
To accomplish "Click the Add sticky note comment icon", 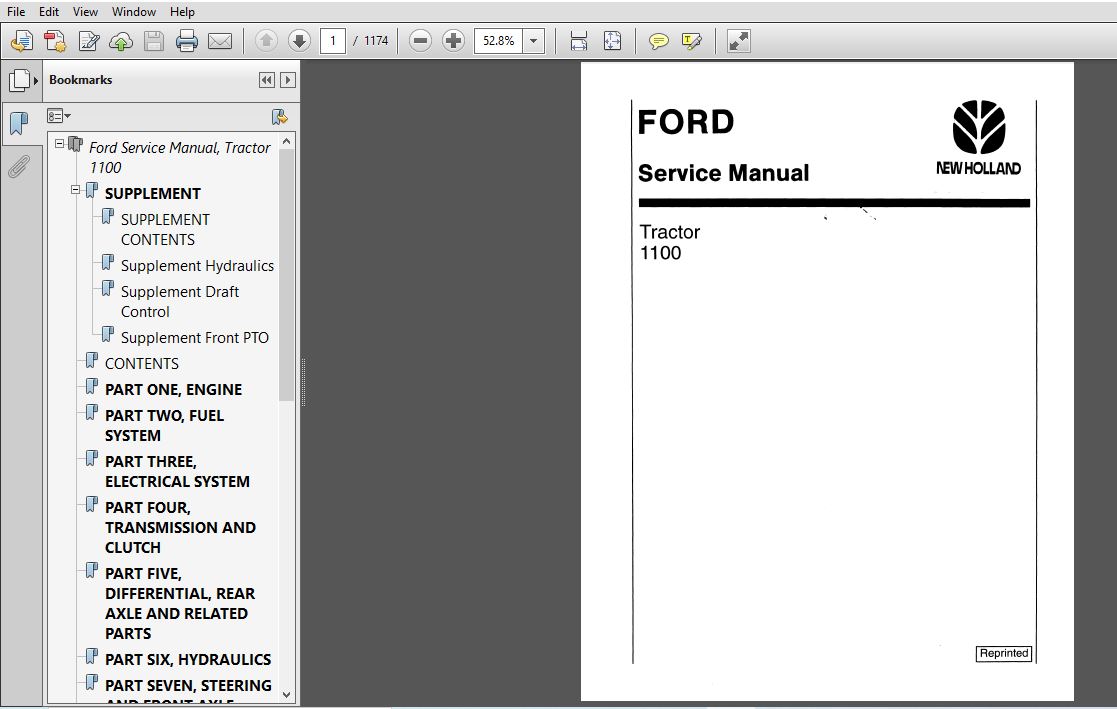I will point(658,41).
